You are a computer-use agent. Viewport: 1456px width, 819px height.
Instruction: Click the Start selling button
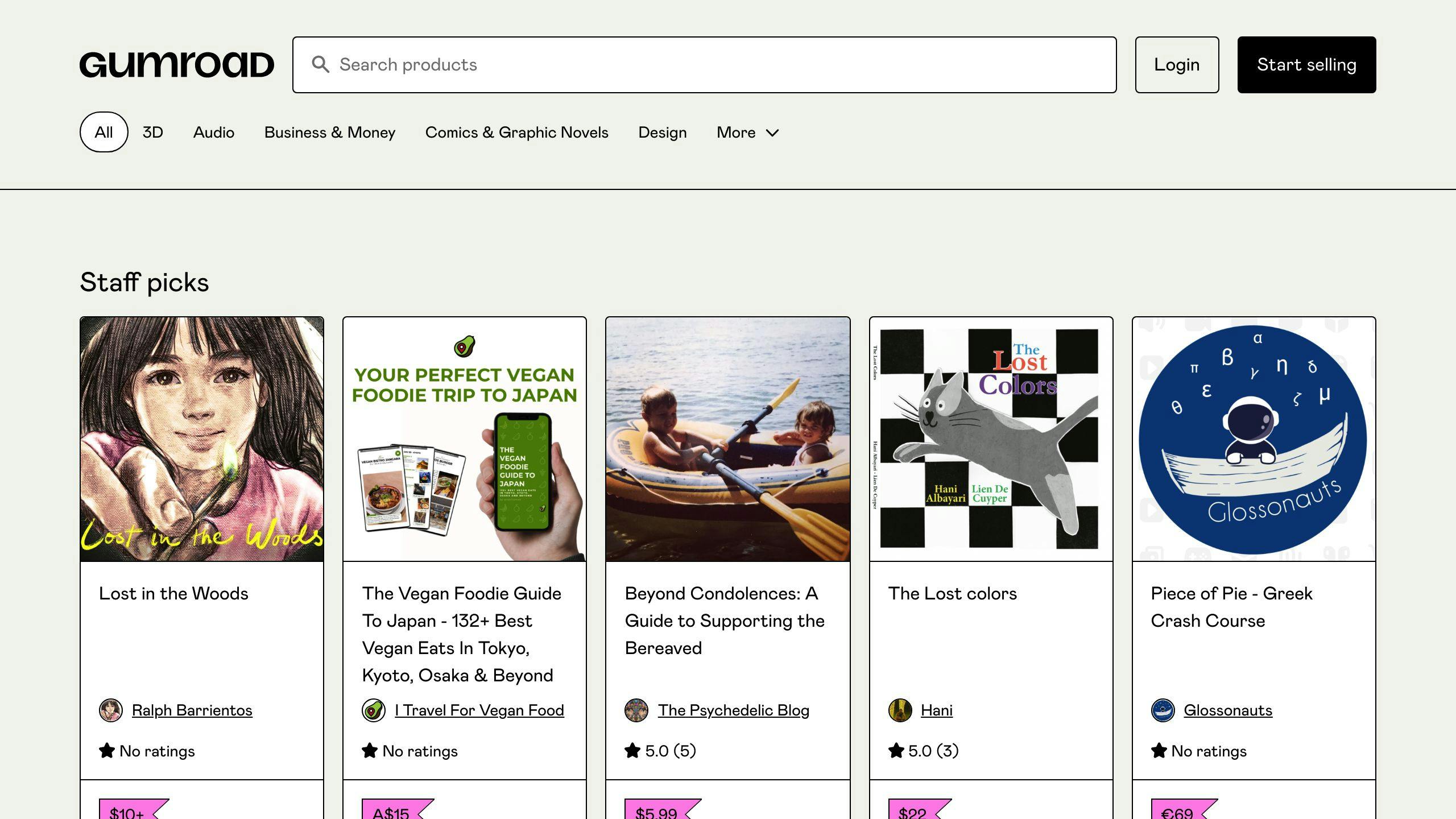tap(1306, 64)
